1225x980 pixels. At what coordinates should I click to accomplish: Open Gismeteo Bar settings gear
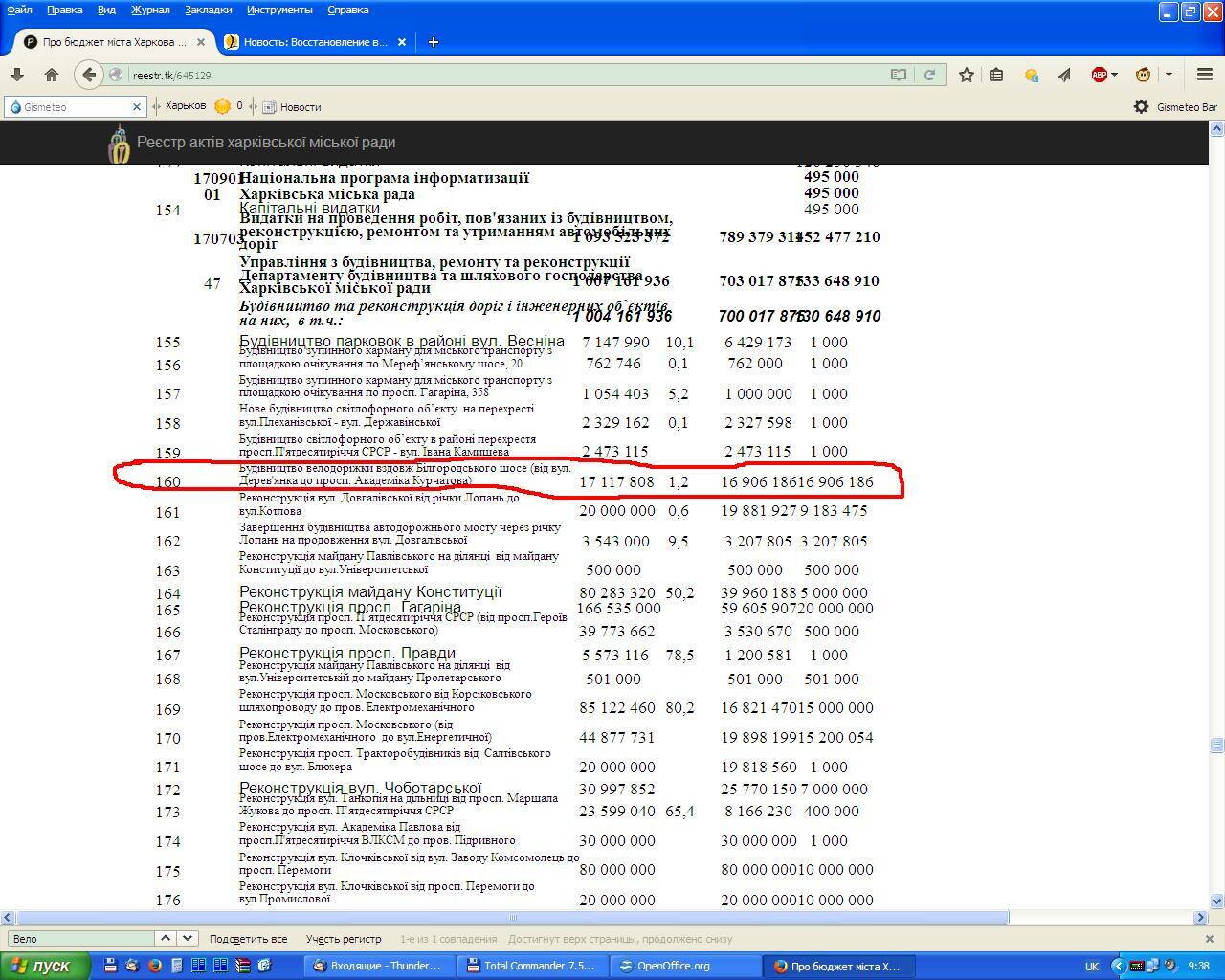(x=1141, y=107)
